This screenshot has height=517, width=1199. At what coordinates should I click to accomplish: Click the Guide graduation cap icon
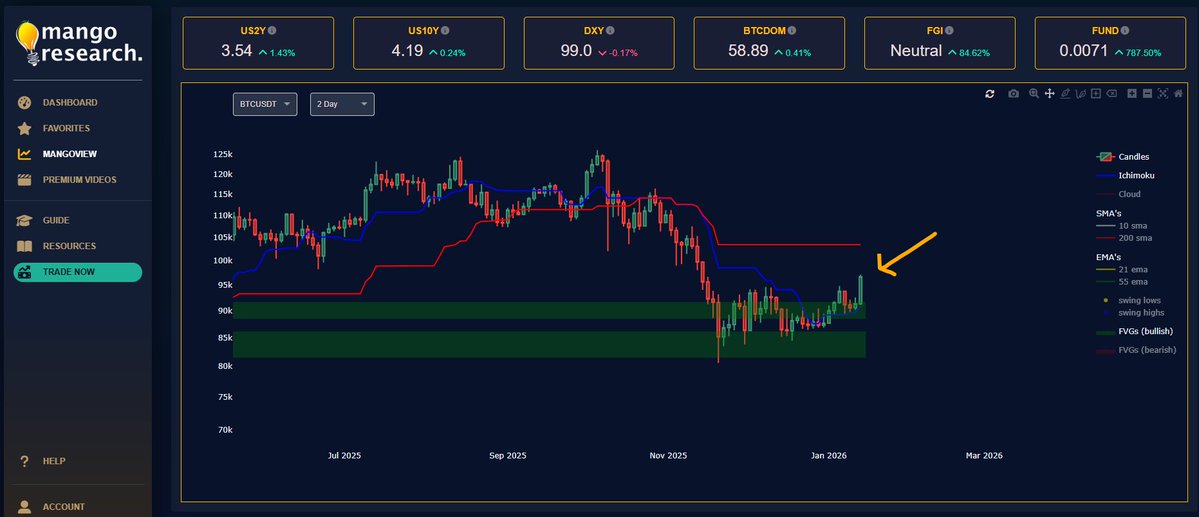coord(24,220)
